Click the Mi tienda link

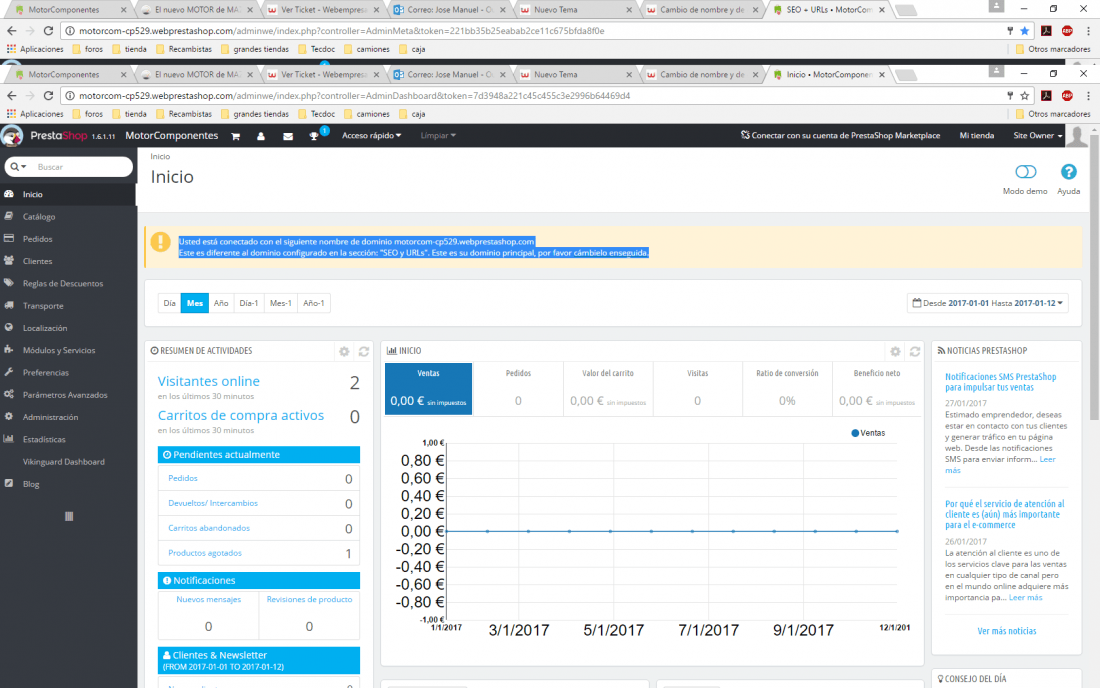click(x=977, y=135)
